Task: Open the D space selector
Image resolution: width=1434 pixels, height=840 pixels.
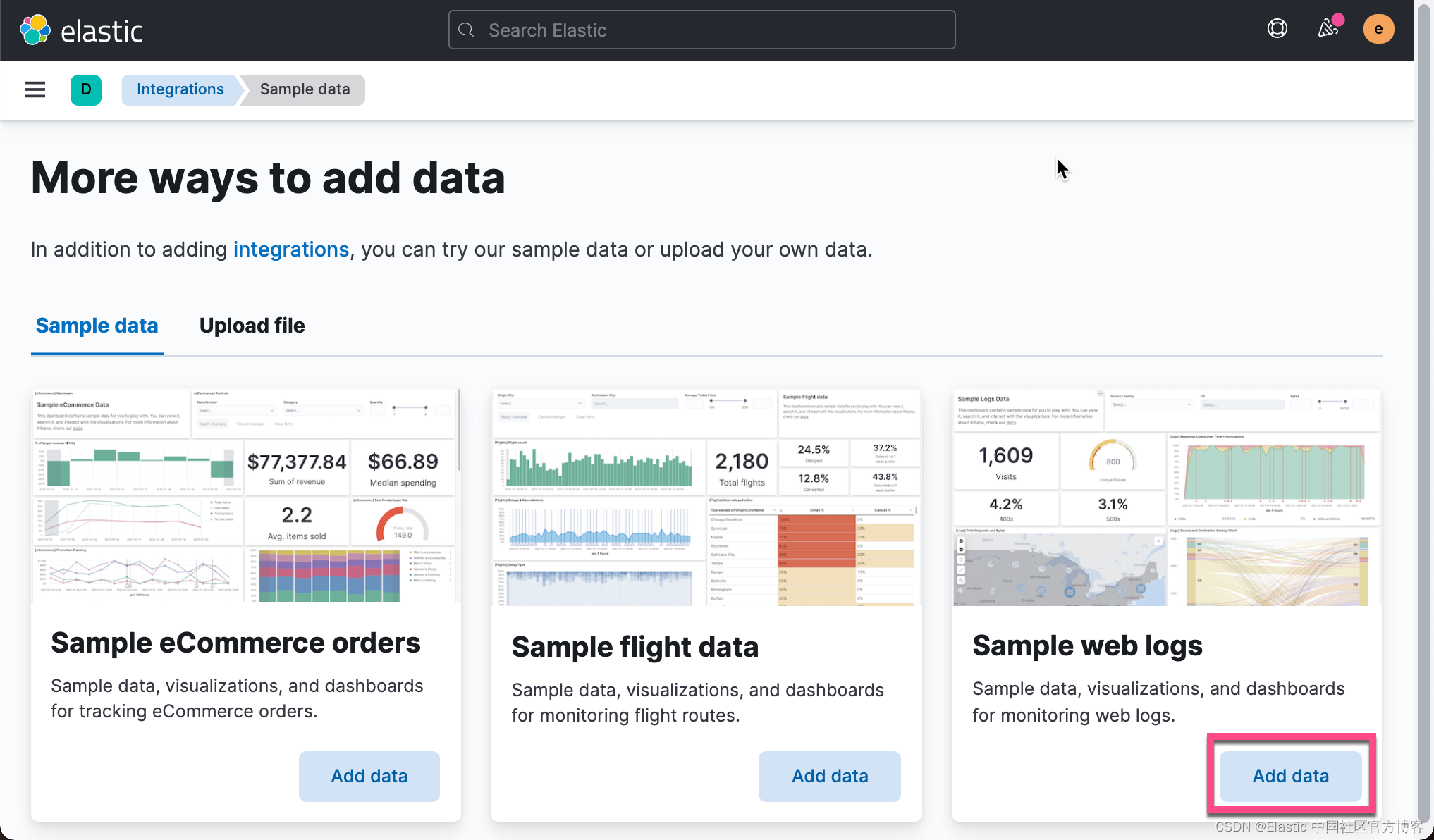Action: point(85,89)
